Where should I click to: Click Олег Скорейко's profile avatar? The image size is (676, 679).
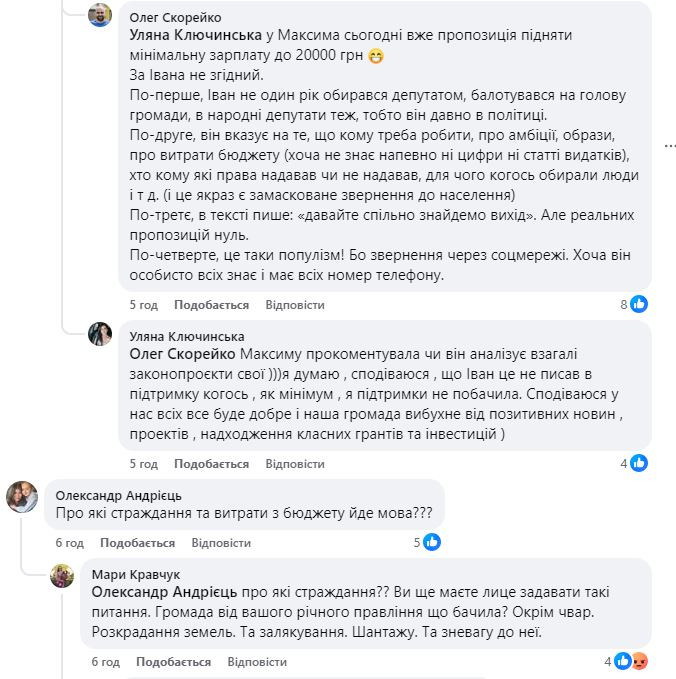tap(100, 17)
